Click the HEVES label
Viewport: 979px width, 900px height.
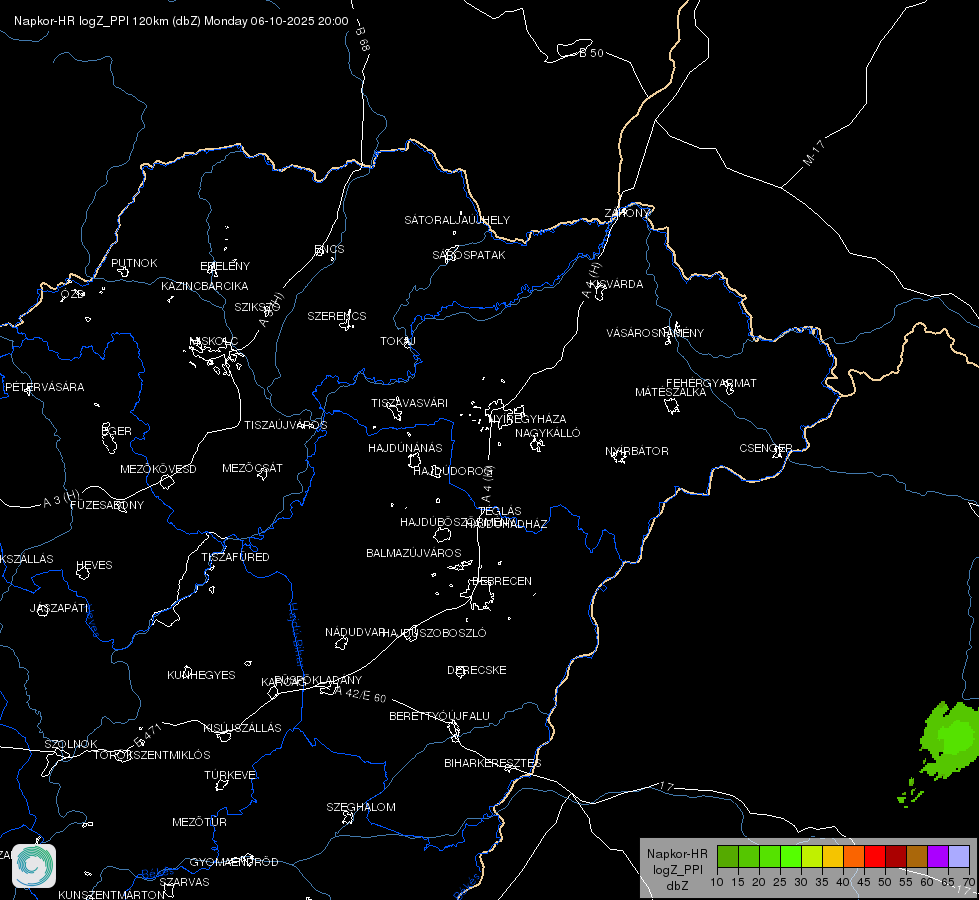(x=94, y=565)
